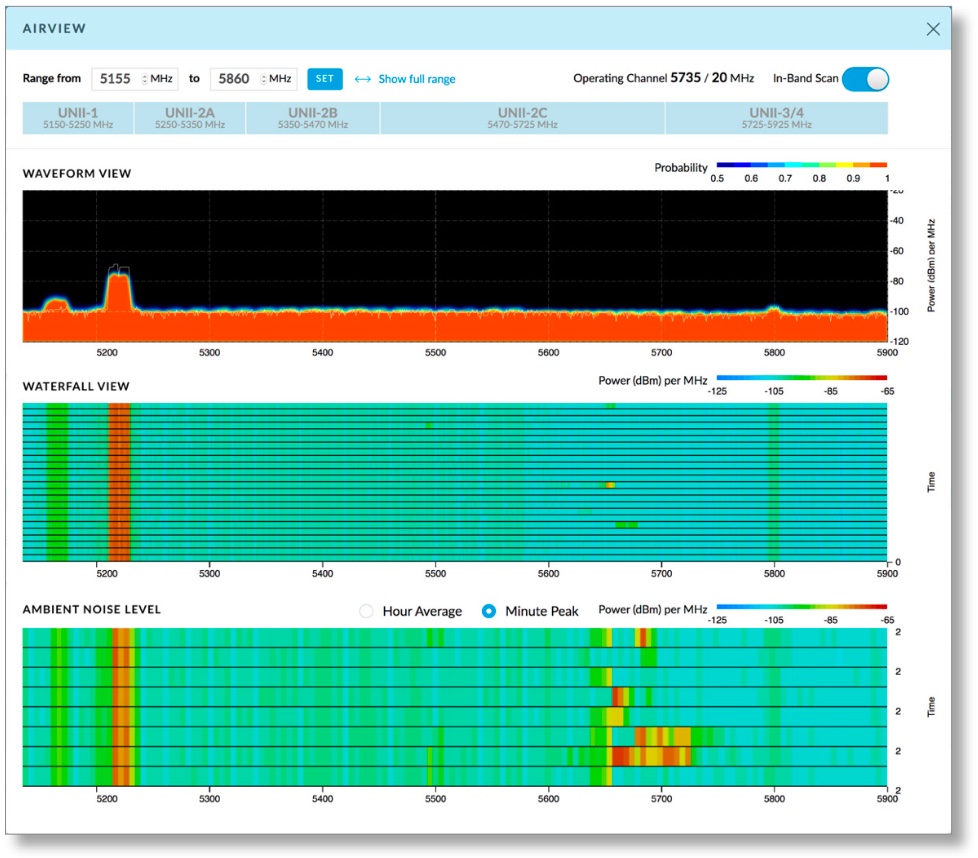This screenshot has width=978, height=858.
Task: Click the stepper arrows in the 5155 field
Action: pos(144,79)
